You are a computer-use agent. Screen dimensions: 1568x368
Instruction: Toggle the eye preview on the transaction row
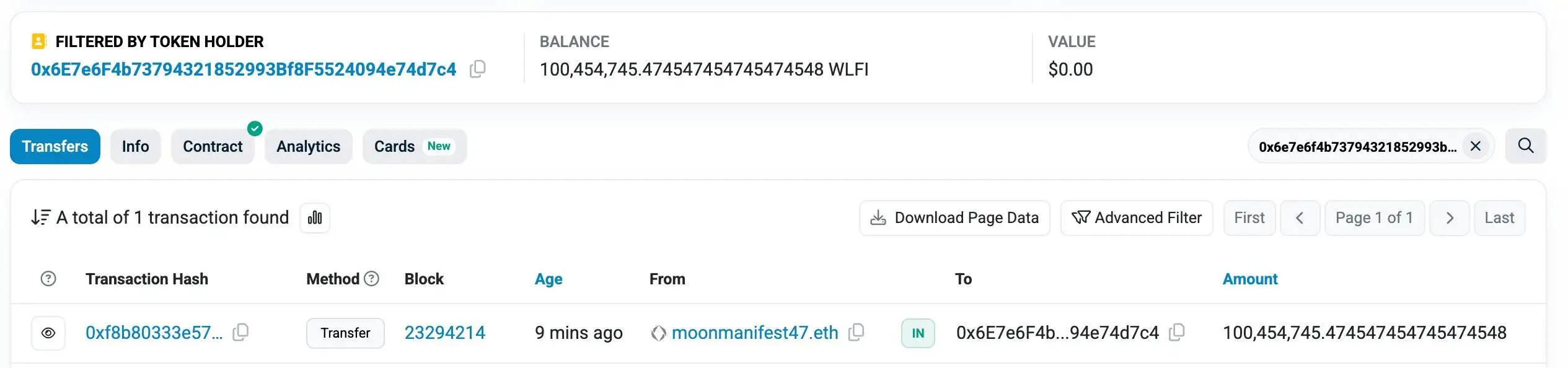pyautogui.click(x=48, y=333)
